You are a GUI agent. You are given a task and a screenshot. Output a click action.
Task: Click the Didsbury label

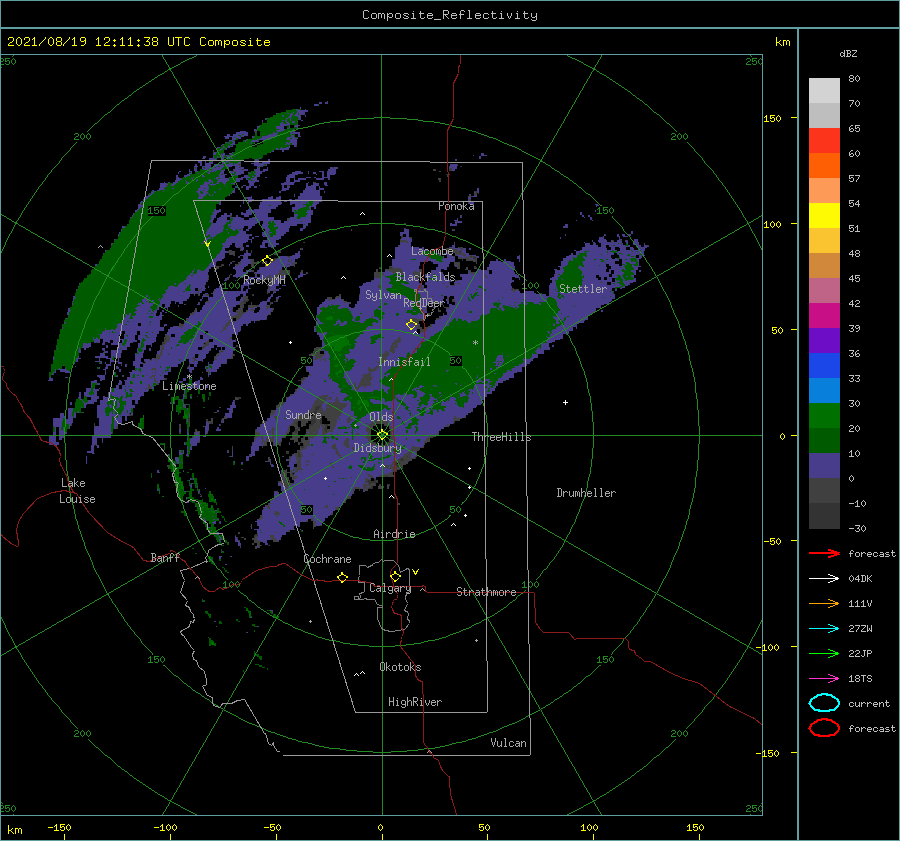(378, 448)
